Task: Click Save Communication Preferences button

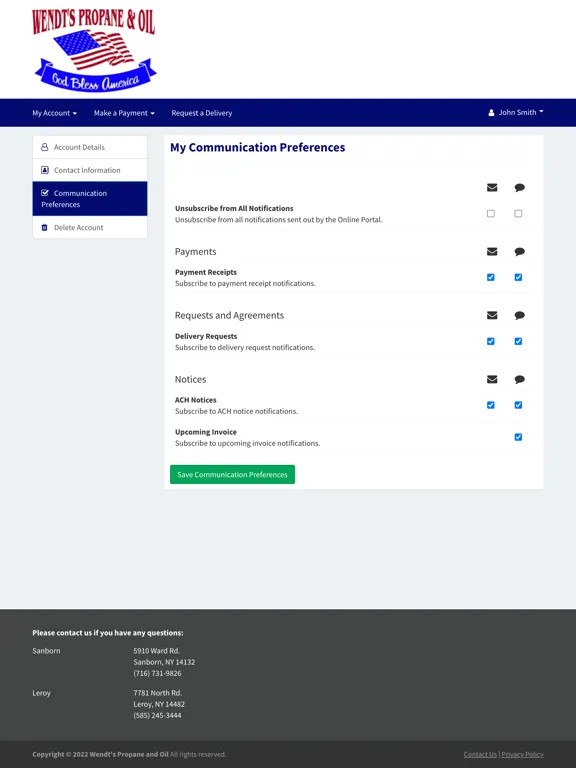Action: [232, 475]
